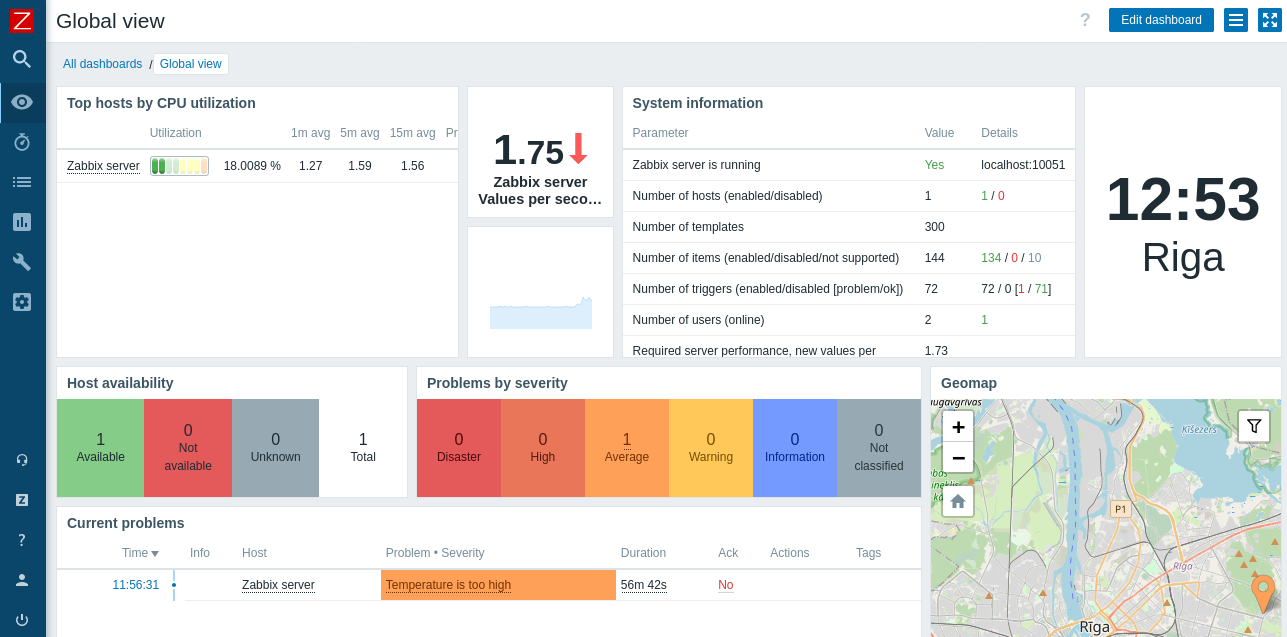Open the Geomap filter funnel
The height and width of the screenshot is (637, 1287).
1254,426
